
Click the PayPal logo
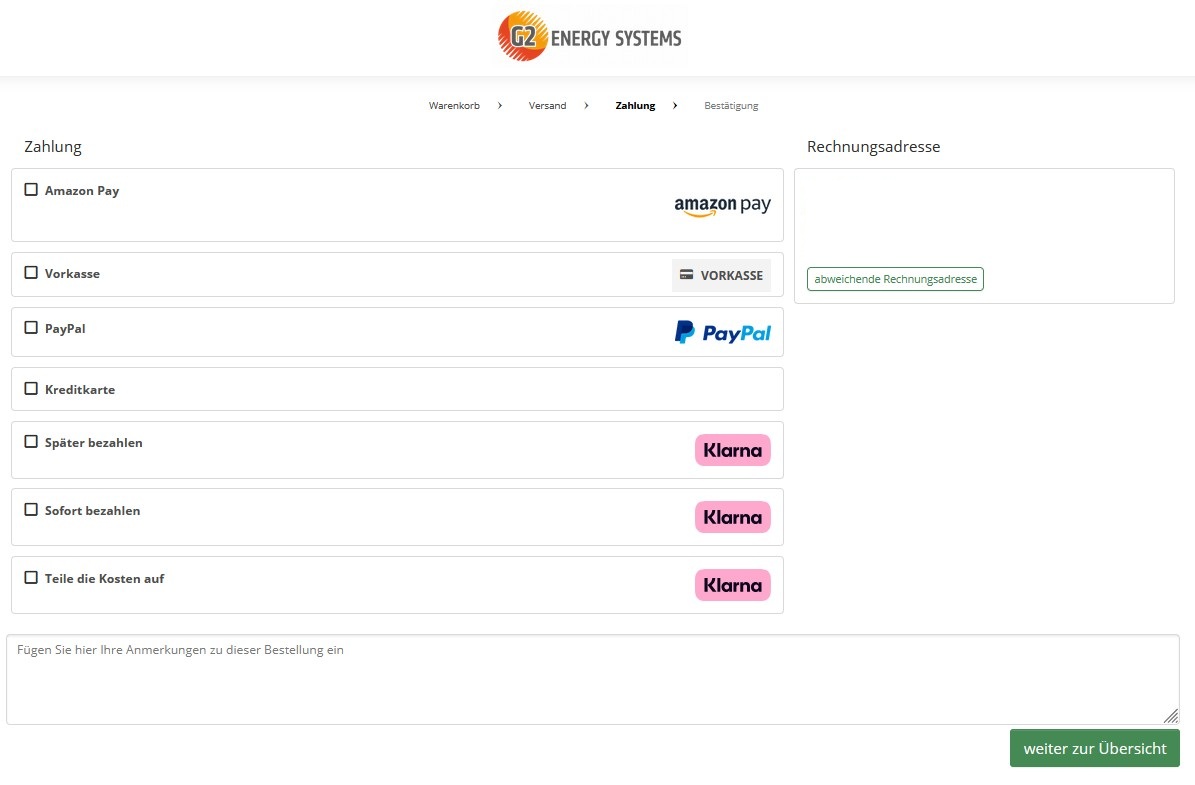[x=722, y=332]
